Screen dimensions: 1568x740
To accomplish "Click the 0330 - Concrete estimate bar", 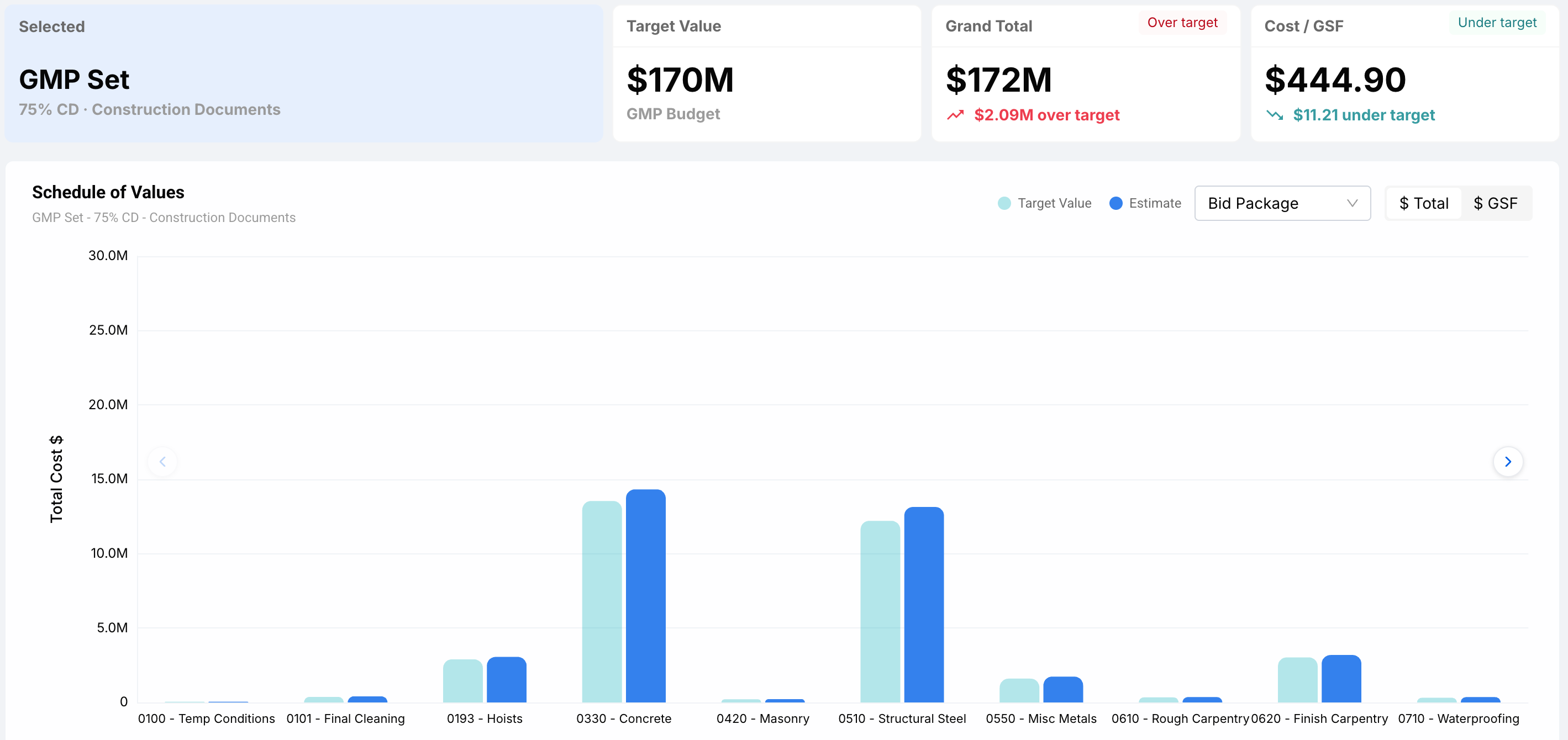I will tap(645, 596).
